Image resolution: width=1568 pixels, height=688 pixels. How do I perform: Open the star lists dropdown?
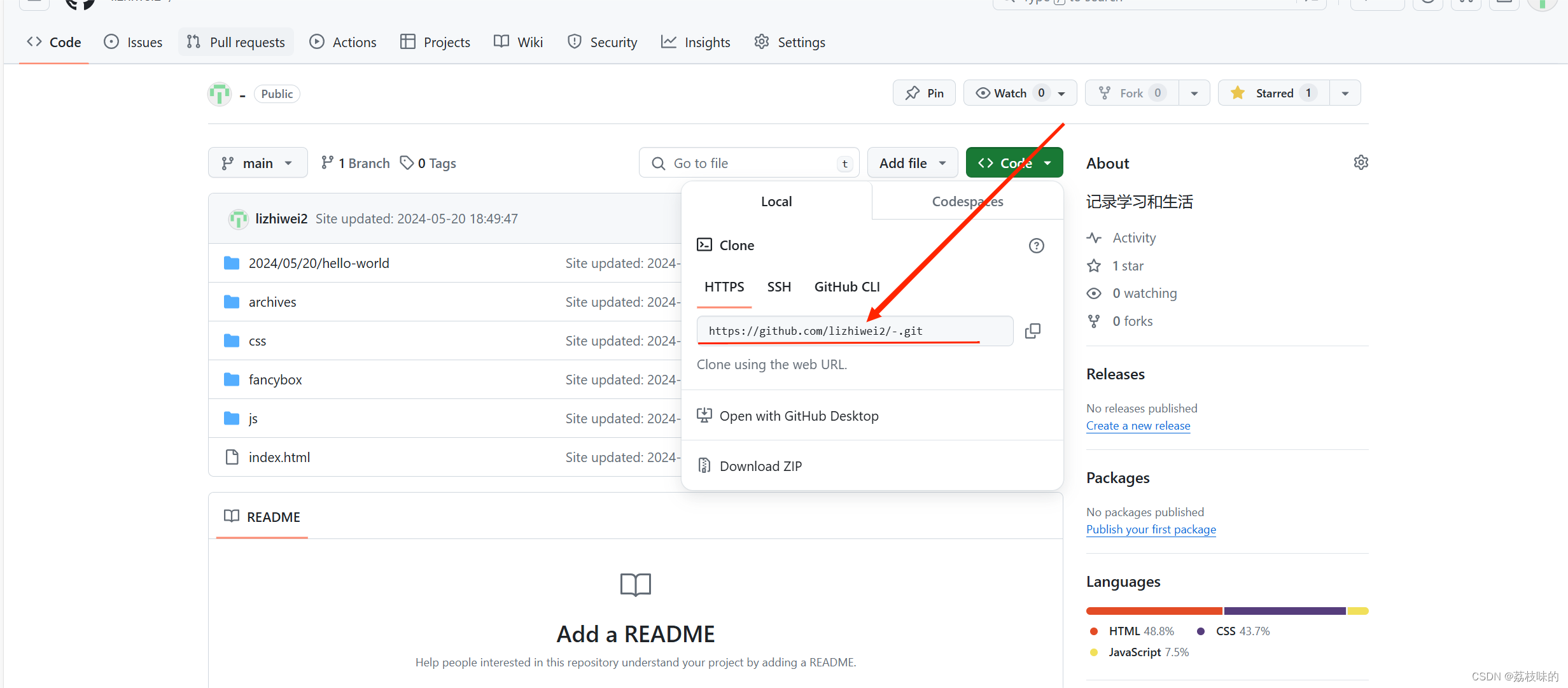click(1345, 93)
